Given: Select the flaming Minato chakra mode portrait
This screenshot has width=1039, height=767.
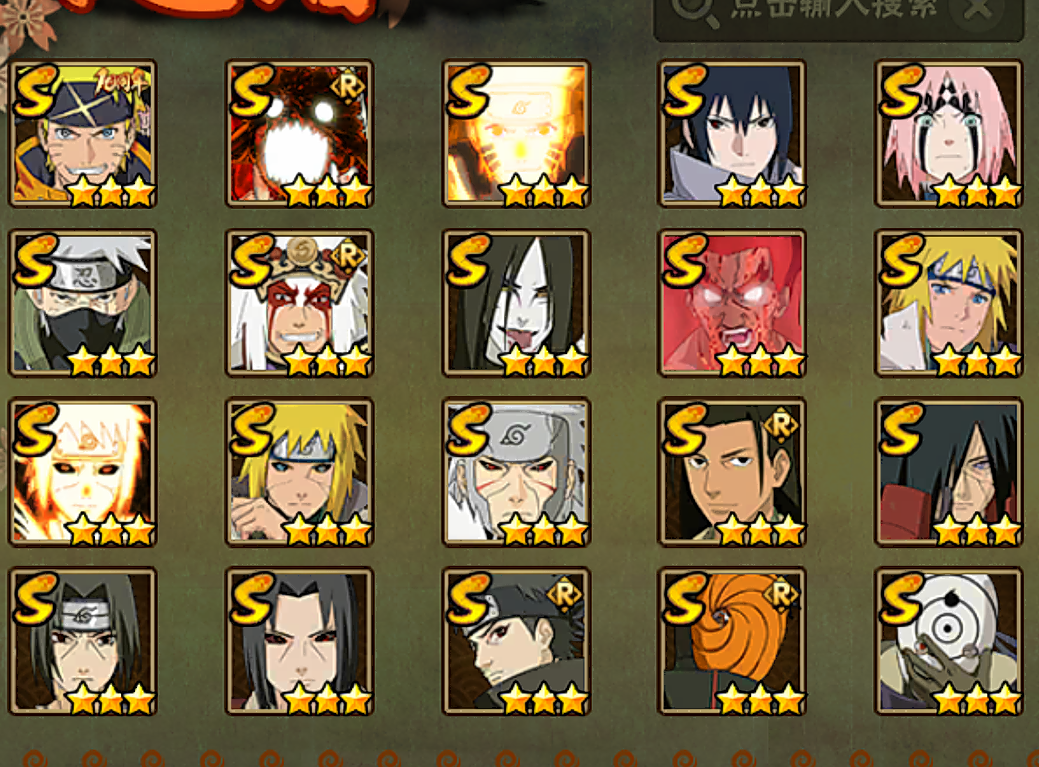Looking at the screenshot, I should 83,472.
